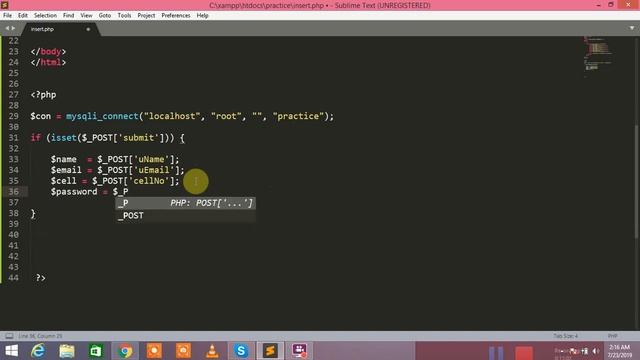Image resolution: width=640 pixels, height=360 pixels.
Task: Open the Help menu
Action: 202,16
